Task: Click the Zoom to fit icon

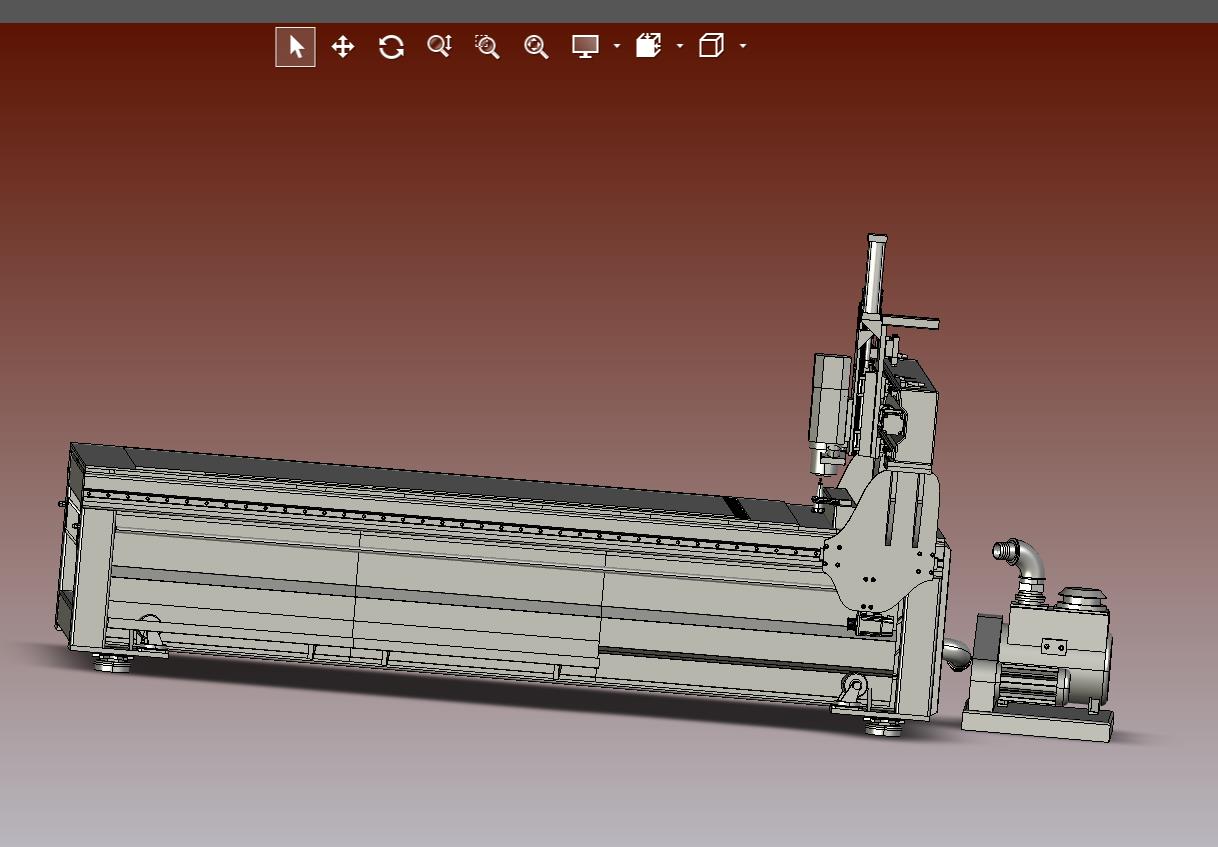Action: [x=536, y=47]
